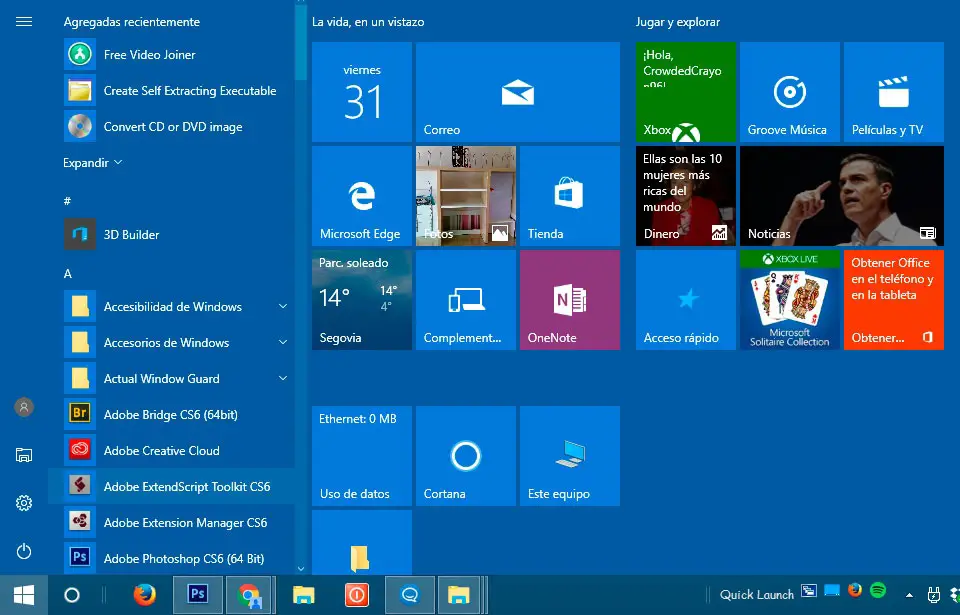The height and width of the screenshot is (615, 960).
Task: Open the Correo mail tile
Action: coord(517,92)
